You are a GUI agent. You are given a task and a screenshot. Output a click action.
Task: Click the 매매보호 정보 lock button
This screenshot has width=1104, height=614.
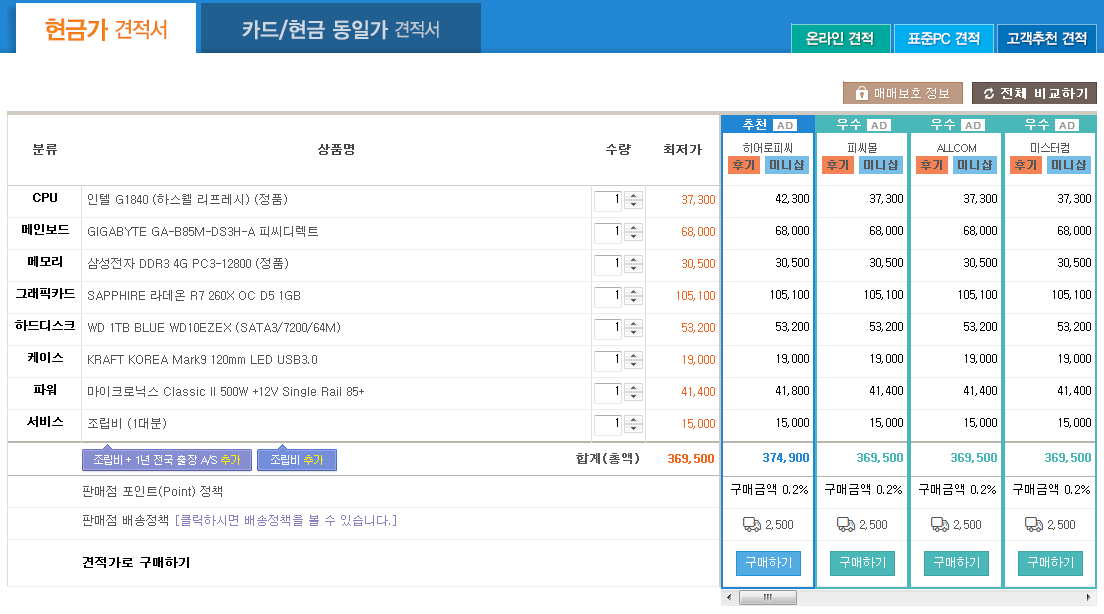tap(902, 93)
